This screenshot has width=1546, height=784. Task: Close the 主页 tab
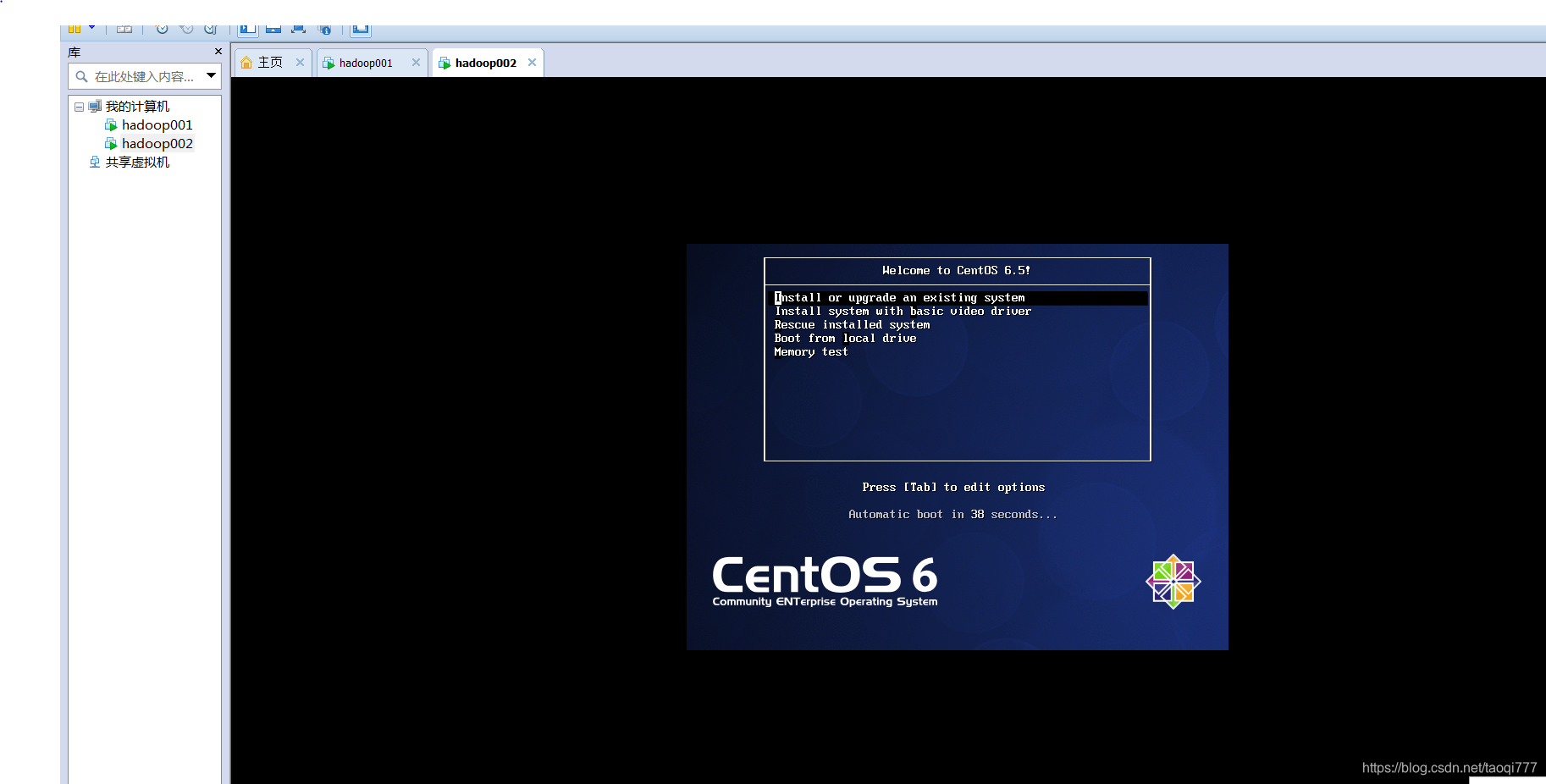click(x=300, y=62)
